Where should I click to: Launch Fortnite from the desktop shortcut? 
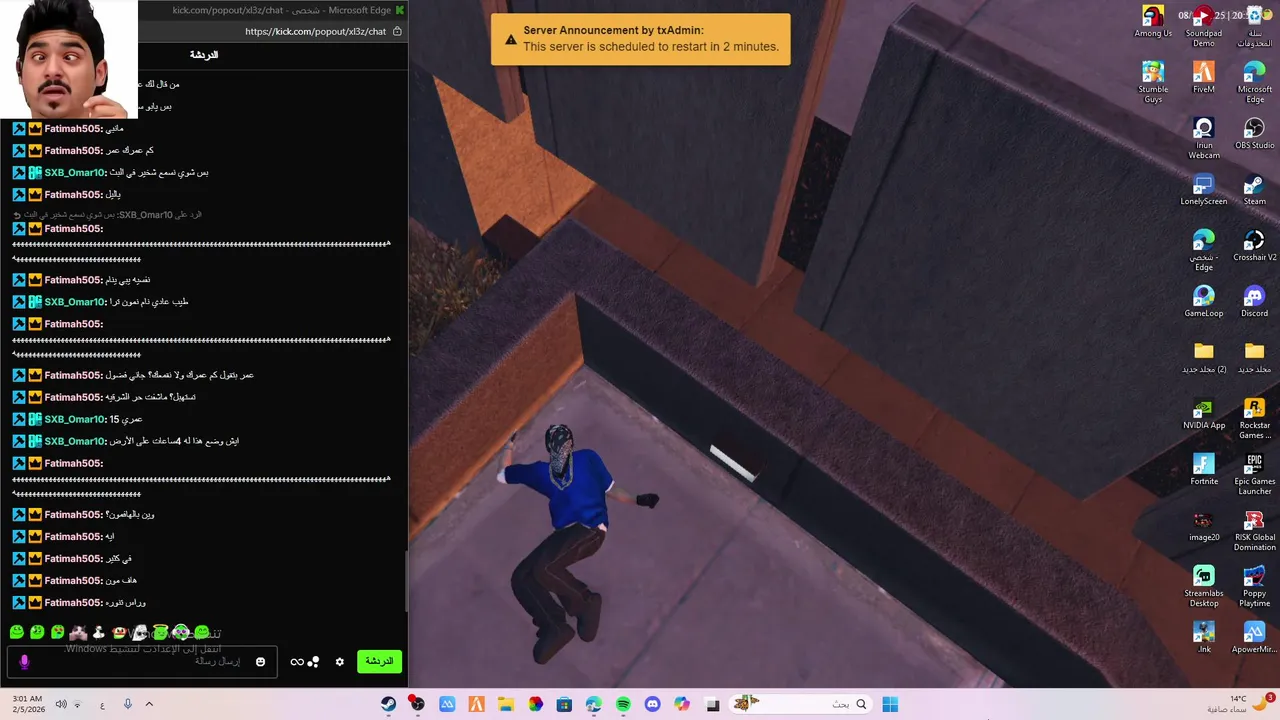pyautogui.click(x=1204, y=470)
